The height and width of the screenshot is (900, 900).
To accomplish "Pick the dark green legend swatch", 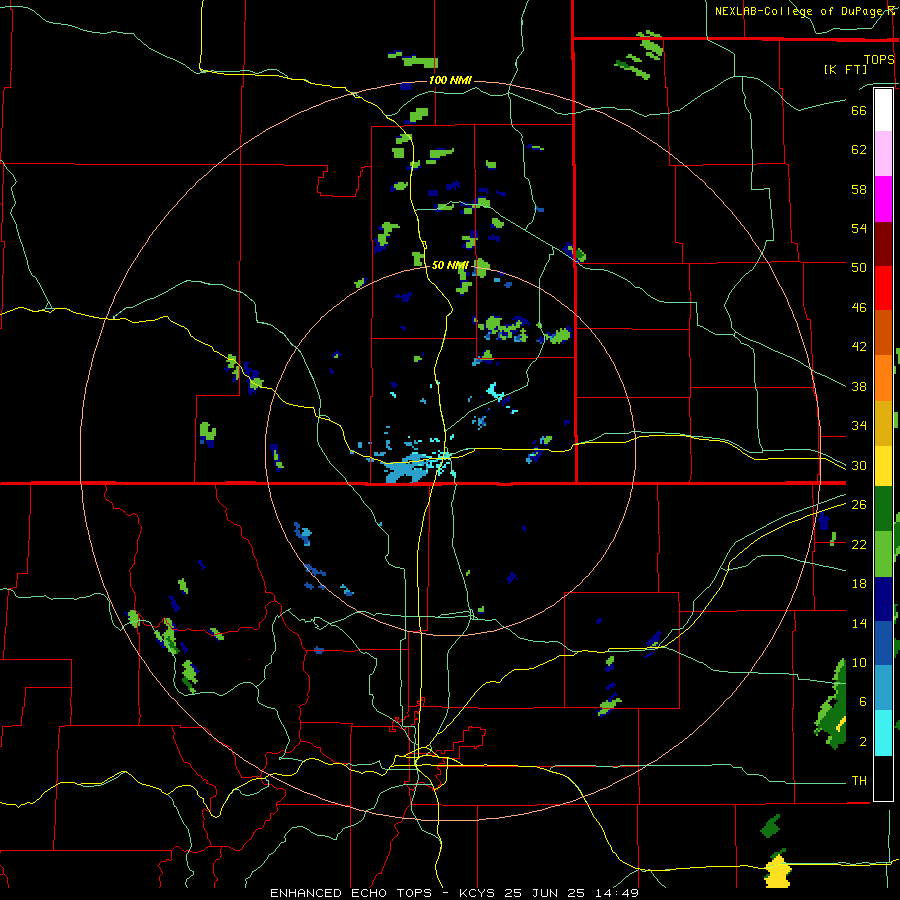I will [x=883, y=509].
